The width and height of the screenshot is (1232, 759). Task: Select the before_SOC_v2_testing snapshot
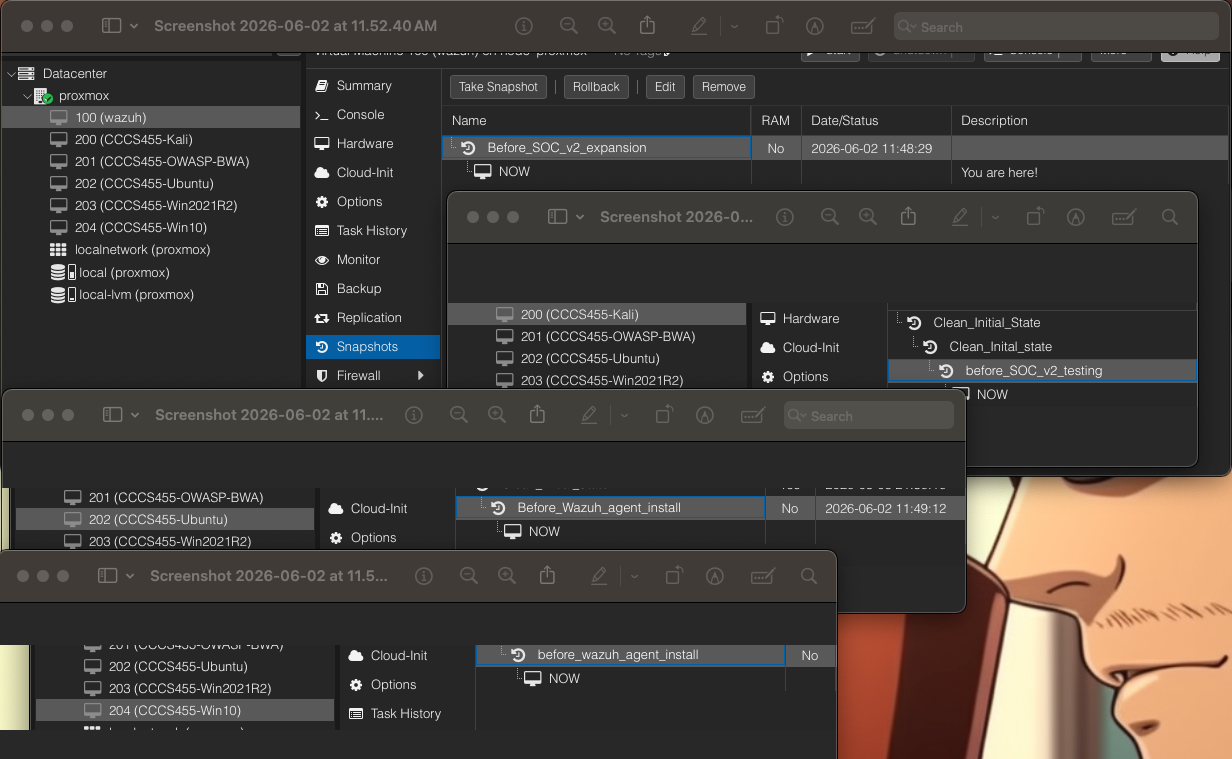1042,371
